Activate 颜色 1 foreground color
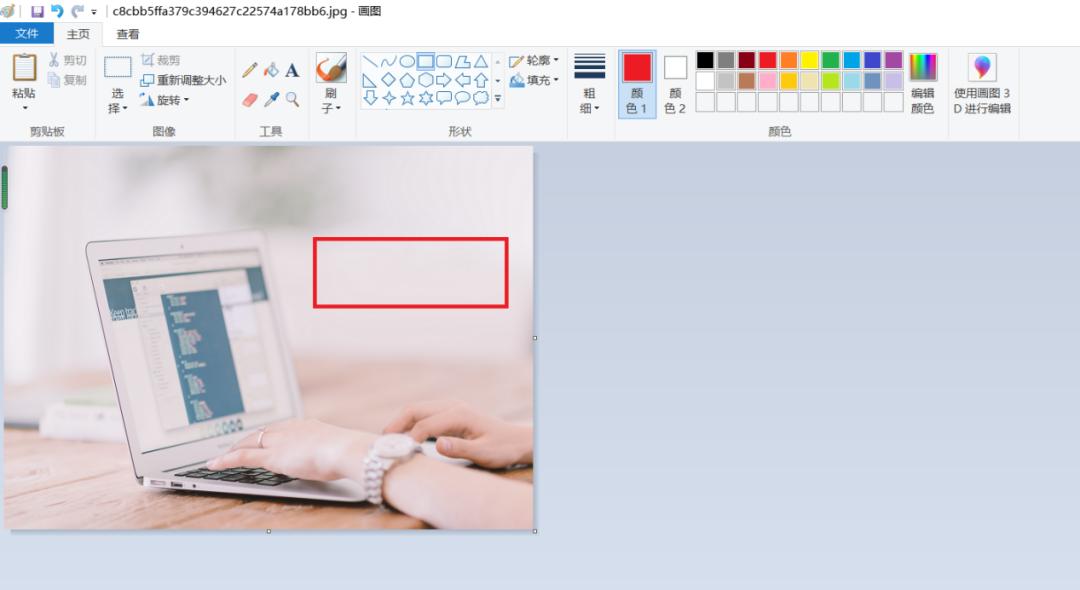Image resolution: width=1080 pixels, height=590 pixels. point(637,83)
